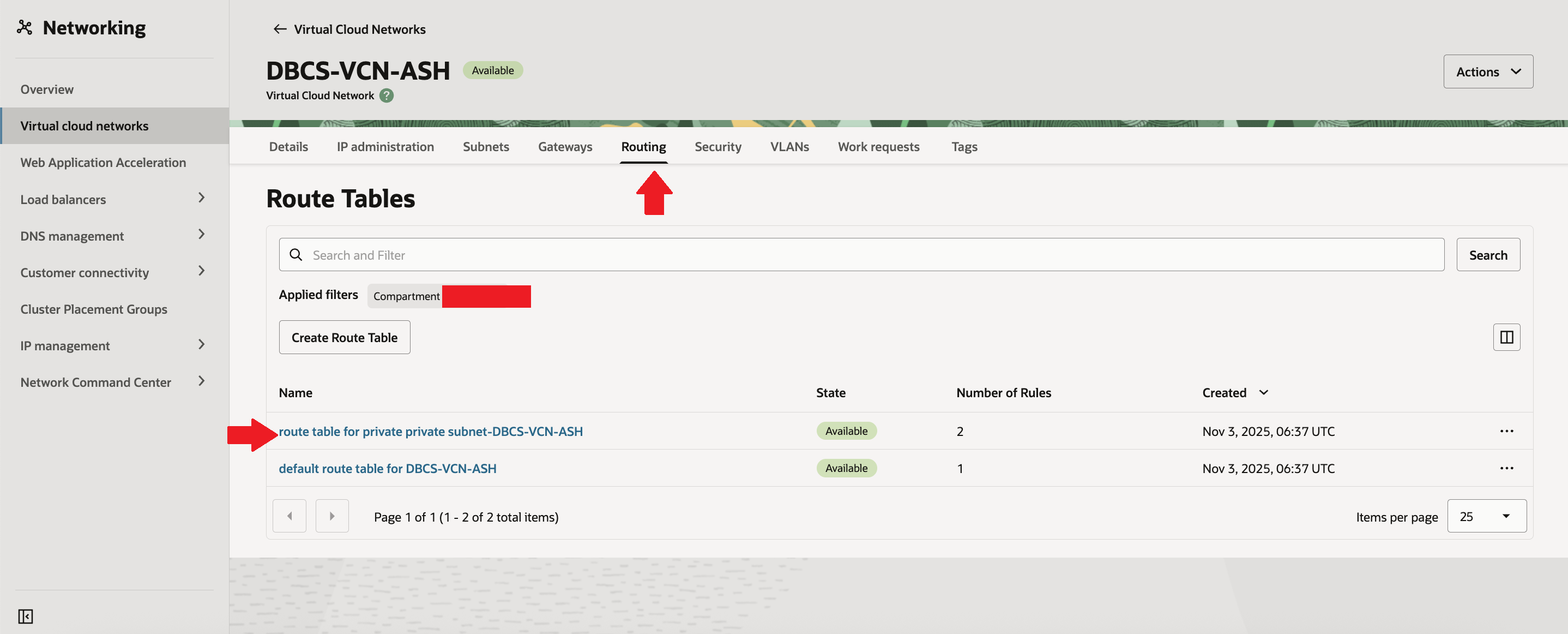Click the Search and Filter input field
This screenshot has width=1568, height=634.
861,255
